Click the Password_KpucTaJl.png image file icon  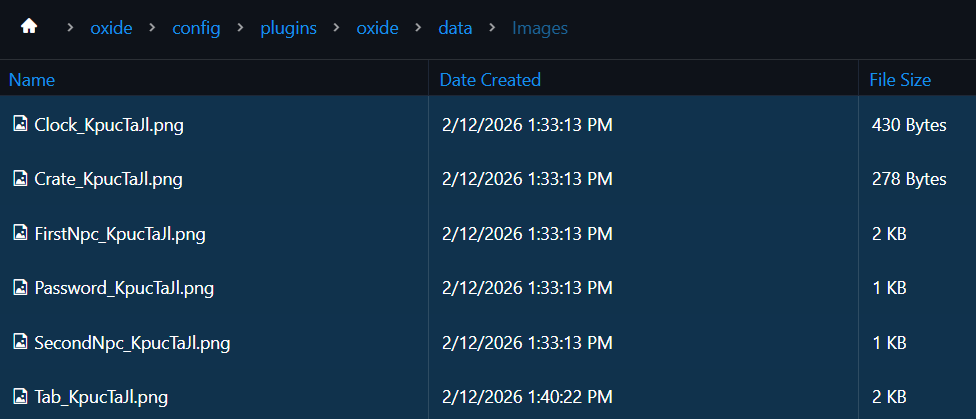(x=20, y=287)
